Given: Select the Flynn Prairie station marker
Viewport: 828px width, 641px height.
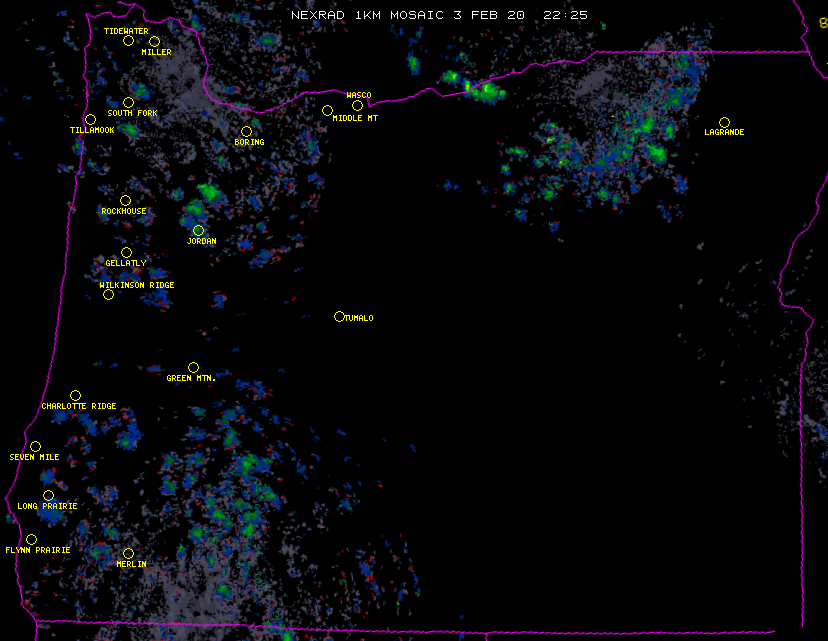Looking at the screenshot, I should click(x=31, y=540).
